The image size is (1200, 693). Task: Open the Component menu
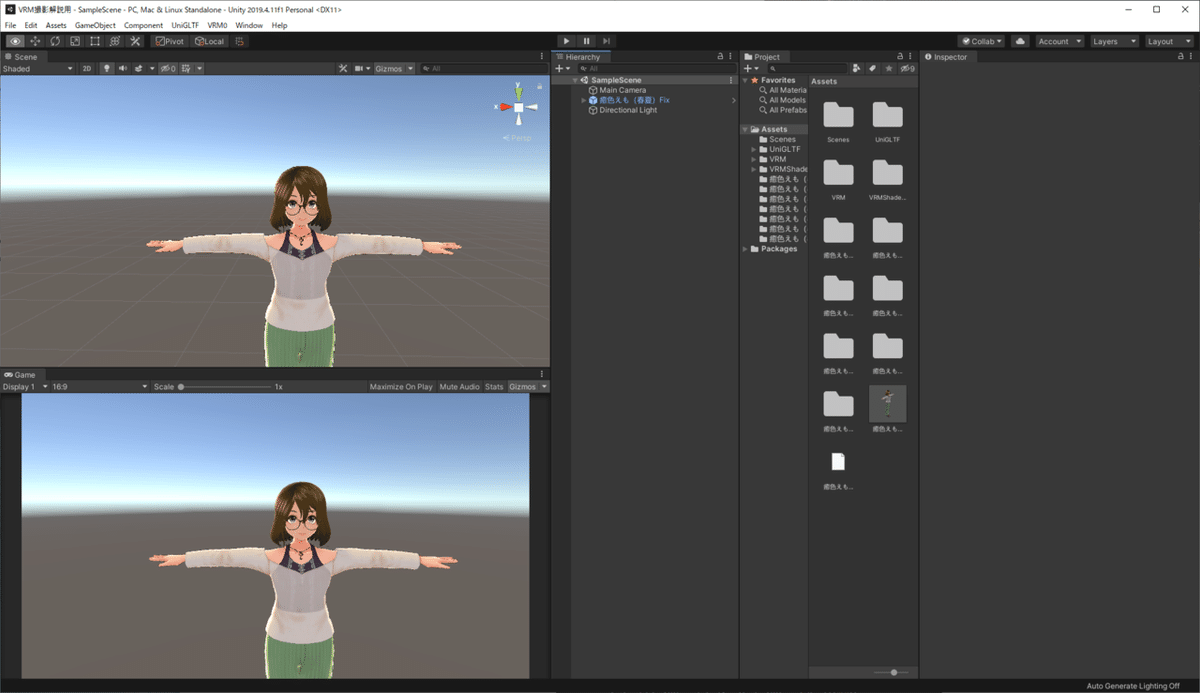click(144, 25)
